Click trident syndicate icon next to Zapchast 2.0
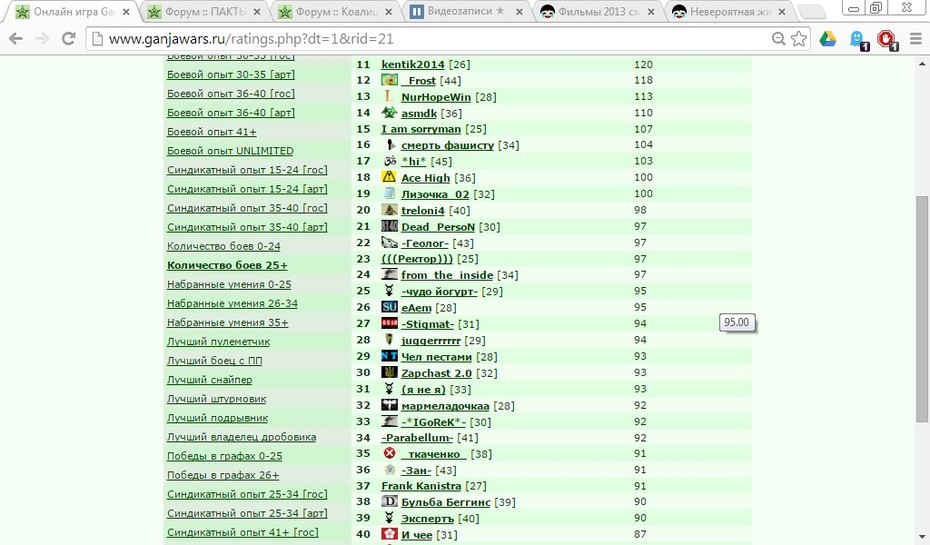Screen dimensions: 930x545 tap(389, 372)
